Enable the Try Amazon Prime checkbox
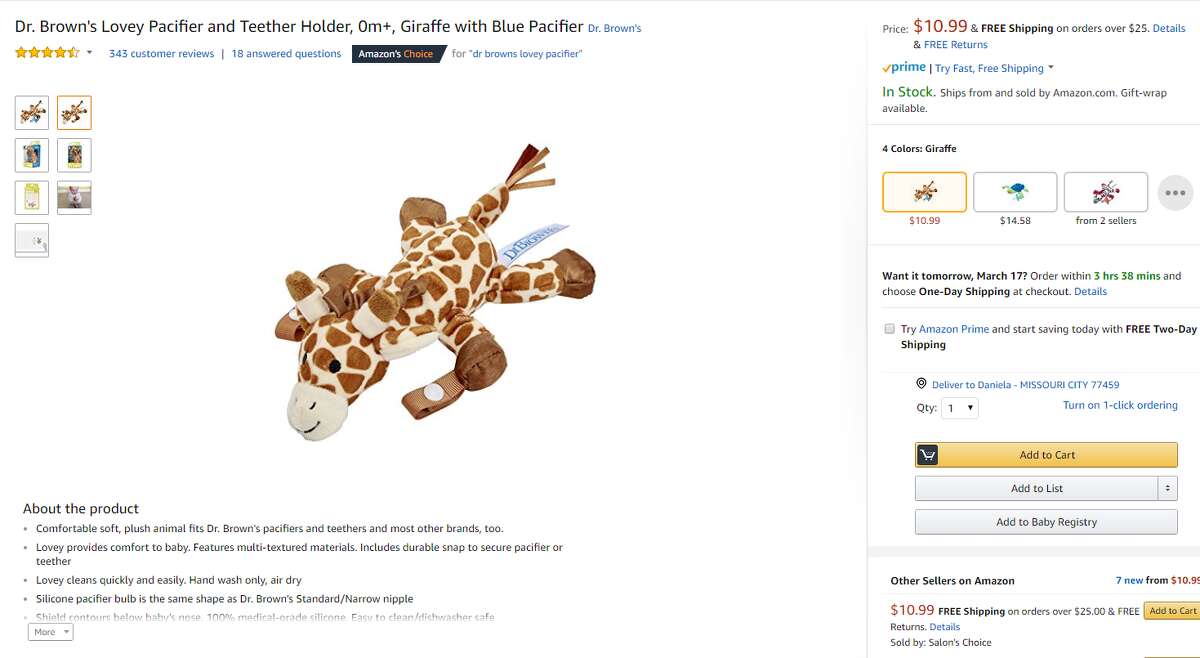Screen dimensions: 1200x658 (889, 328)
